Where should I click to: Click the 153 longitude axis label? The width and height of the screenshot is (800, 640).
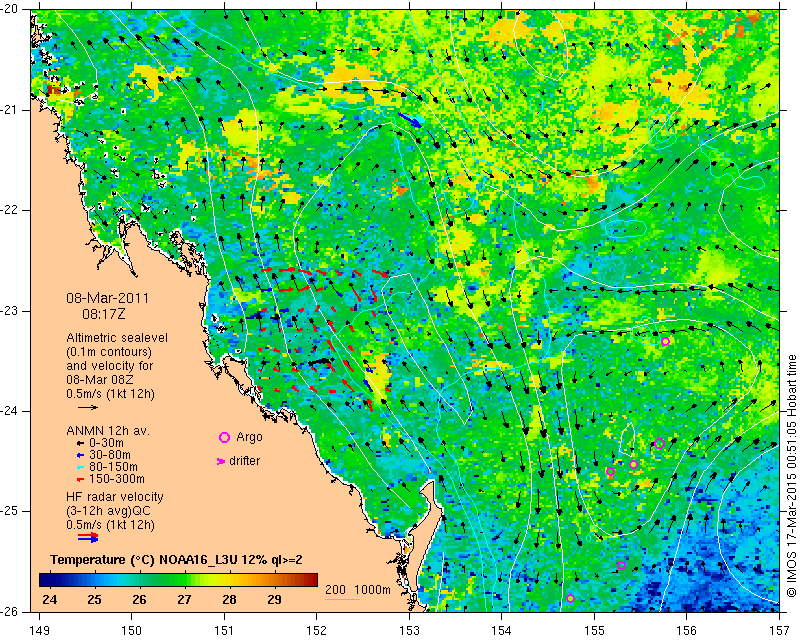click(409, 631)
